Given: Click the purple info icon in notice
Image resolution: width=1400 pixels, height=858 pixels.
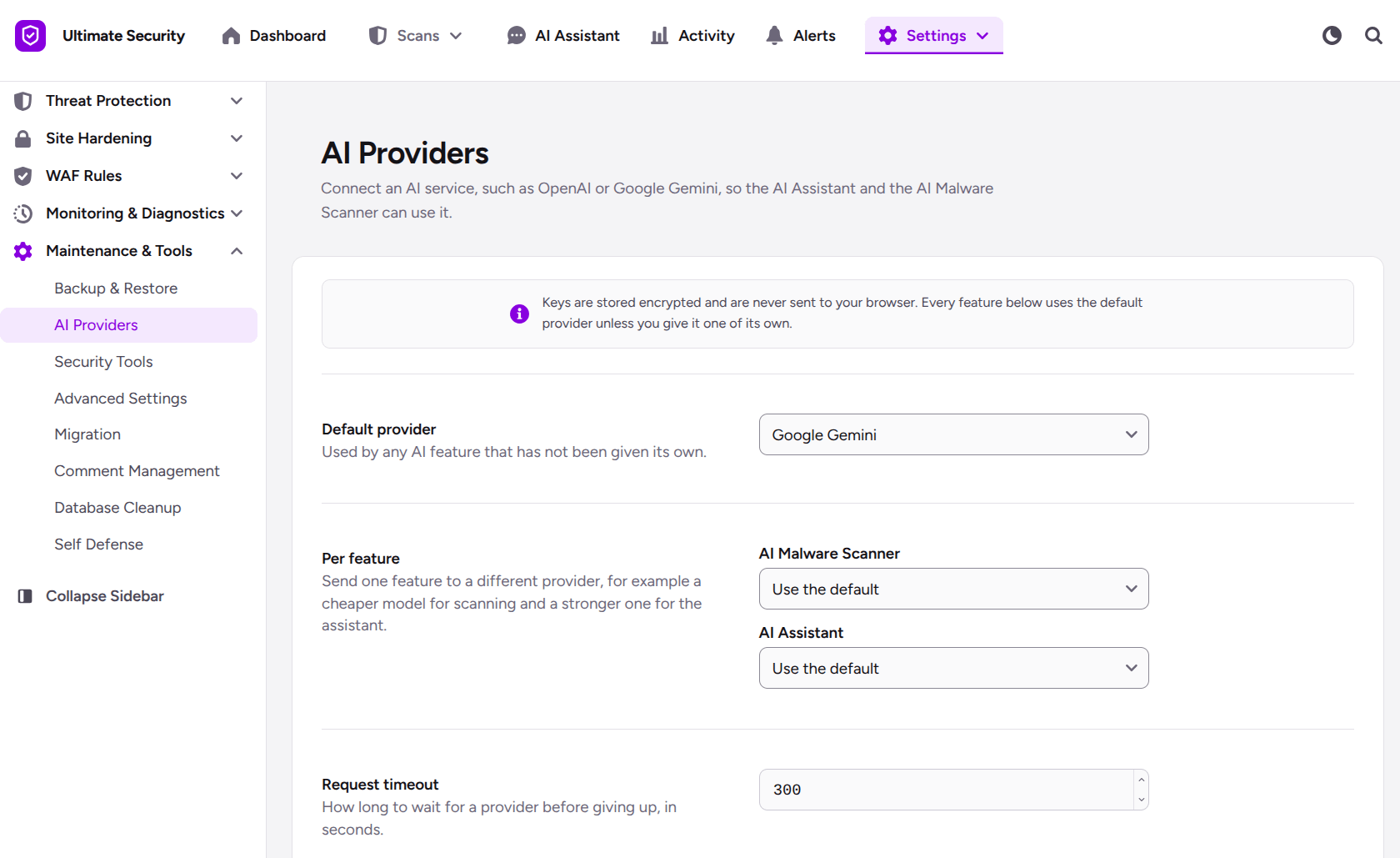Looking at the screenshot, I should [x=519, y=314].
